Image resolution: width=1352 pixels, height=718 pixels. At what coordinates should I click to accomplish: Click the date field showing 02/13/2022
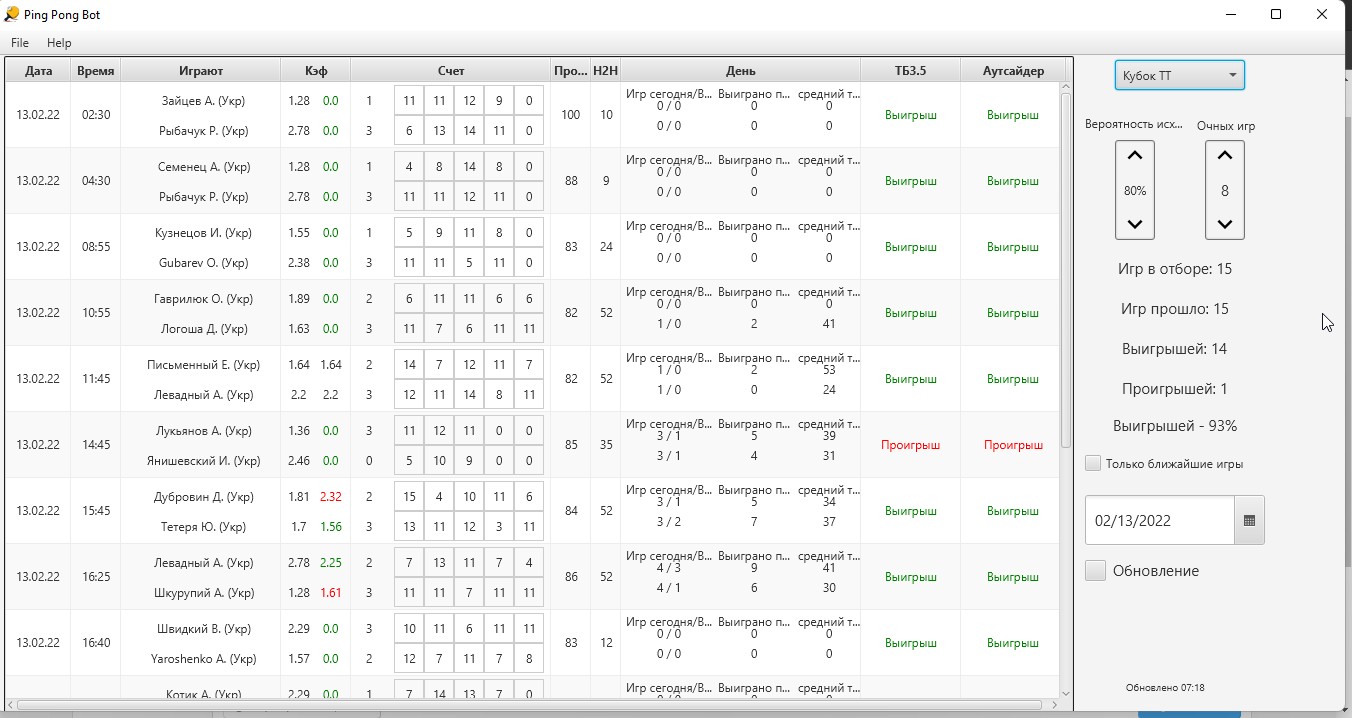[x=1159, y=521]
